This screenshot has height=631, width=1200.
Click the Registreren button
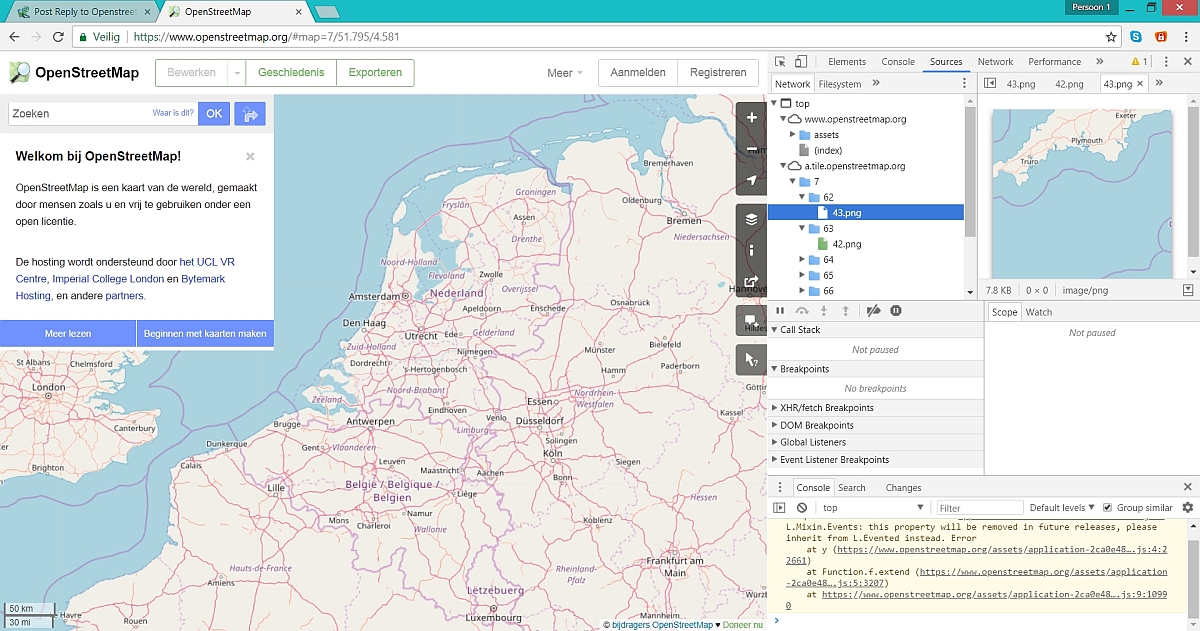[x=718, y=72]
